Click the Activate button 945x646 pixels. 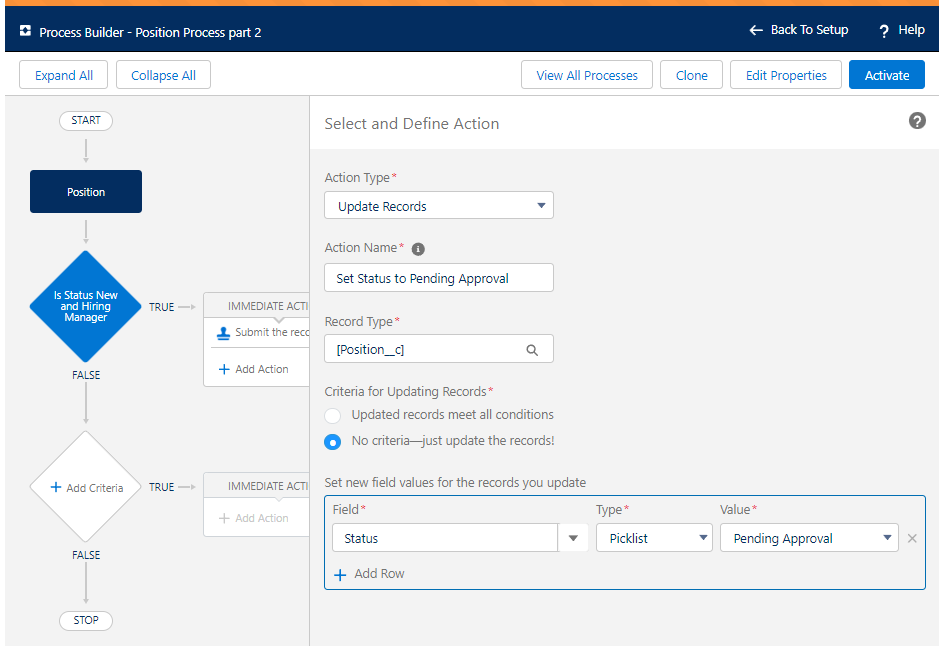coord(887,75)
